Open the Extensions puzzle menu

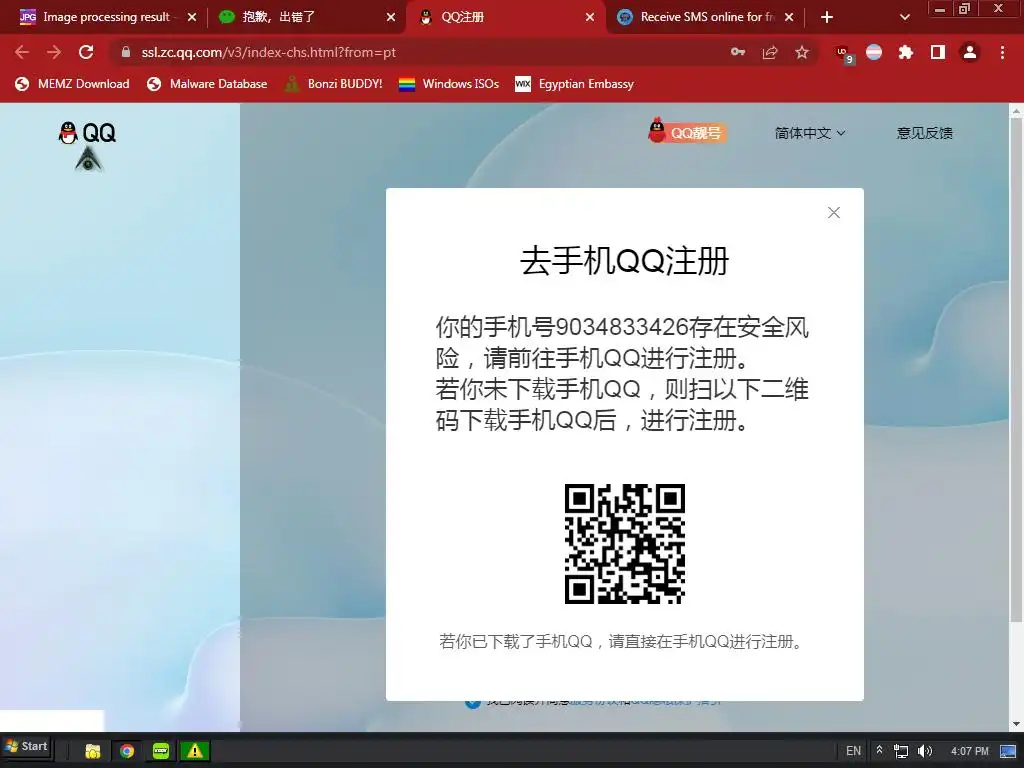coord(906,52)
